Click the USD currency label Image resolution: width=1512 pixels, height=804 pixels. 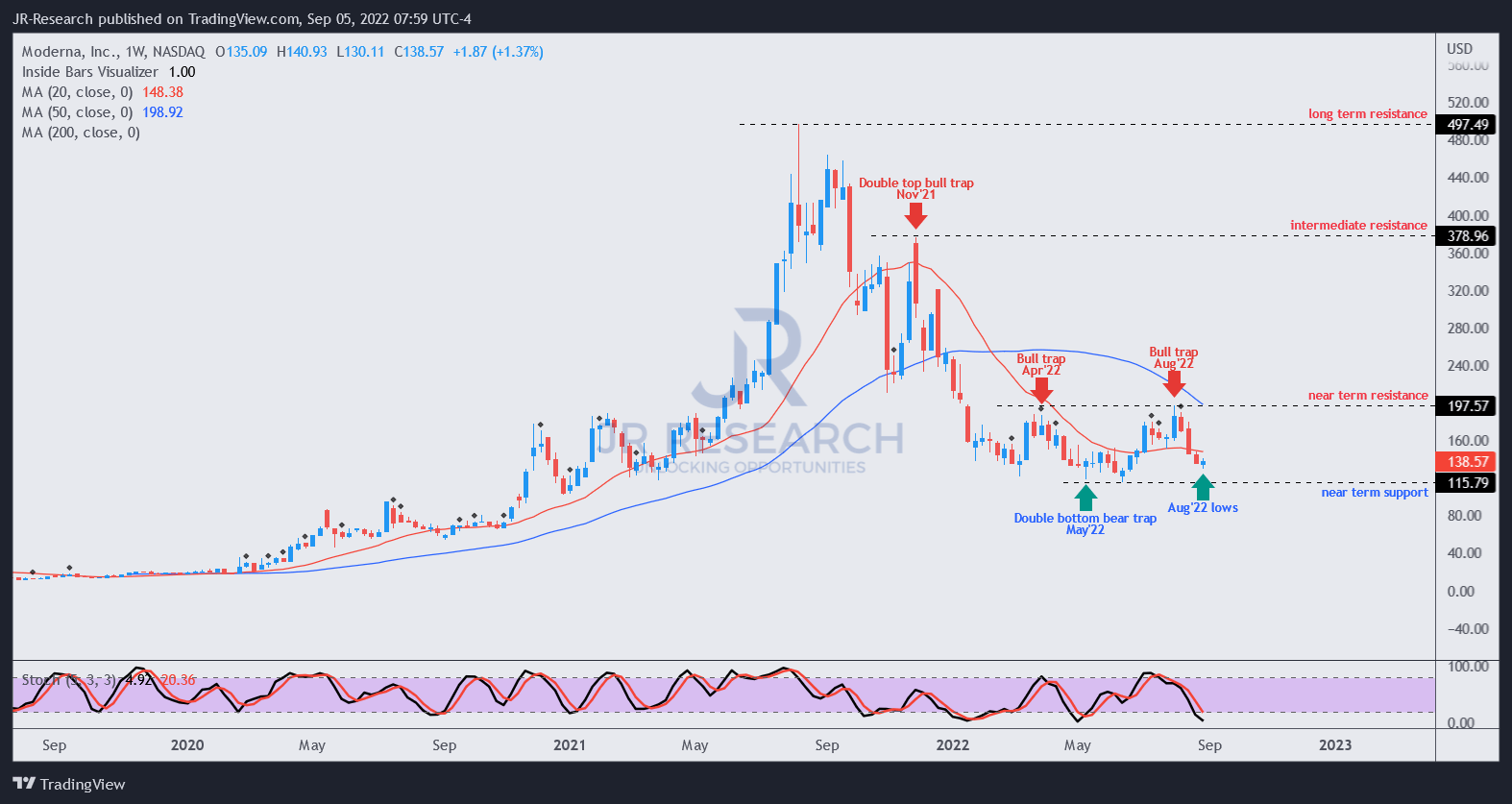tap(1460, 49)
